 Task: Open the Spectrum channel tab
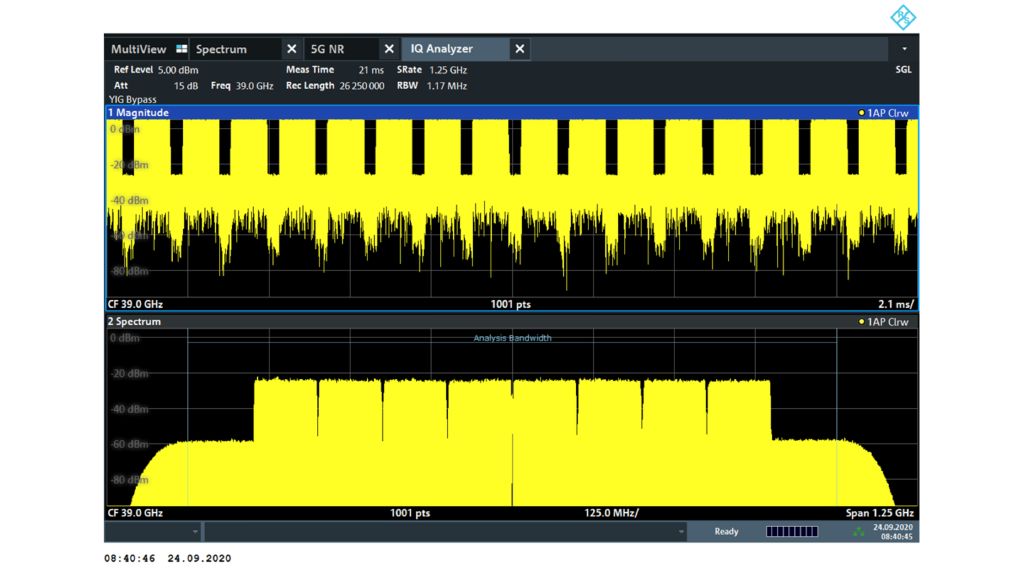(222, 49)
